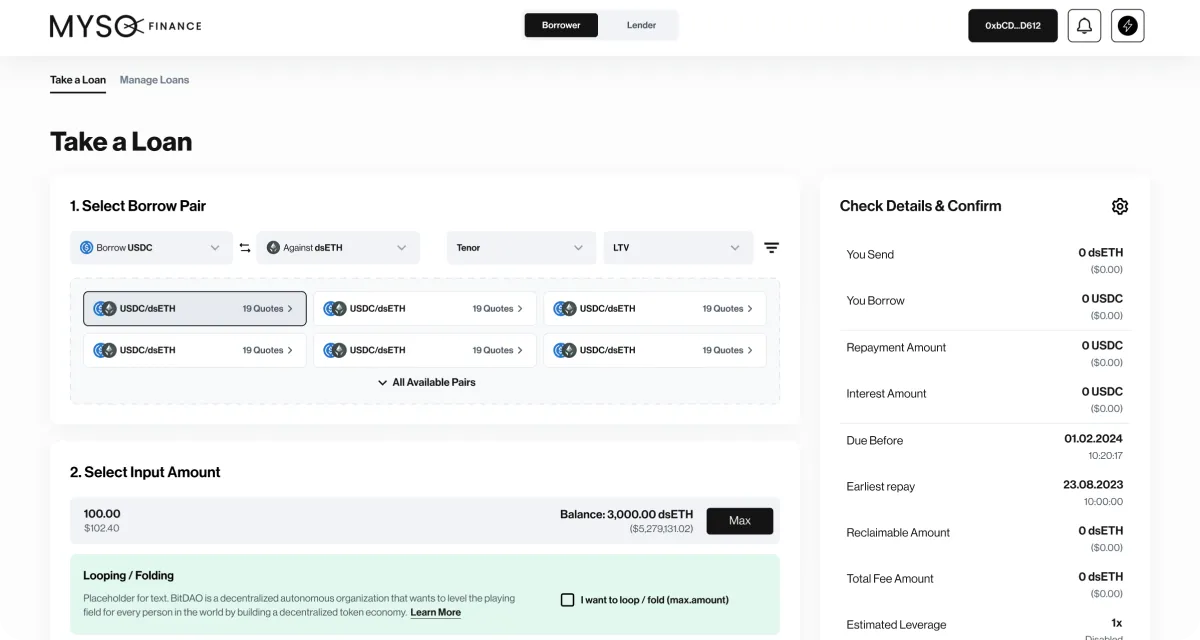The image size is (1200, 640).
Task: Select the highlighted USDC/dsETH pair card
Action: click(x=195, y=309)
